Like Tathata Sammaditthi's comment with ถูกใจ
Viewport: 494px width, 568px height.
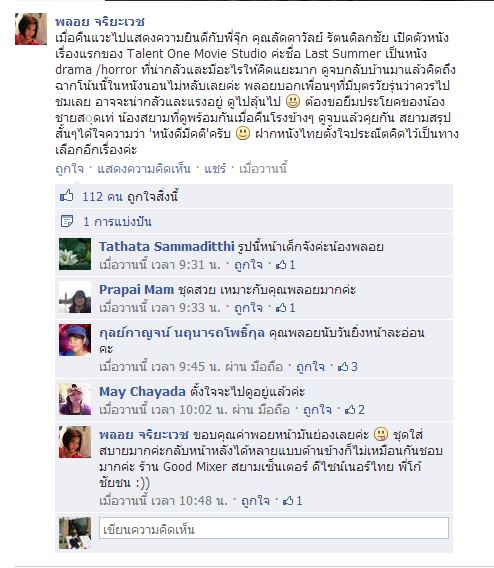[248, 265]
